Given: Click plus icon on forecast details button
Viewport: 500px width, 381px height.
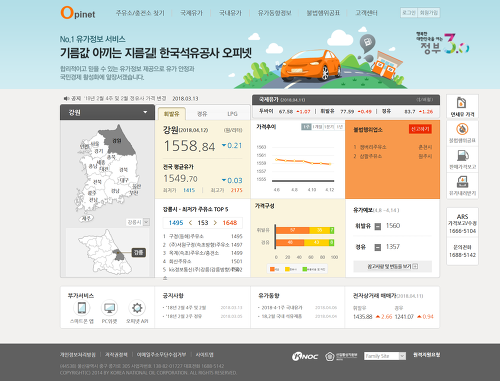Looking at the screenshot, I should coord(415,266).
